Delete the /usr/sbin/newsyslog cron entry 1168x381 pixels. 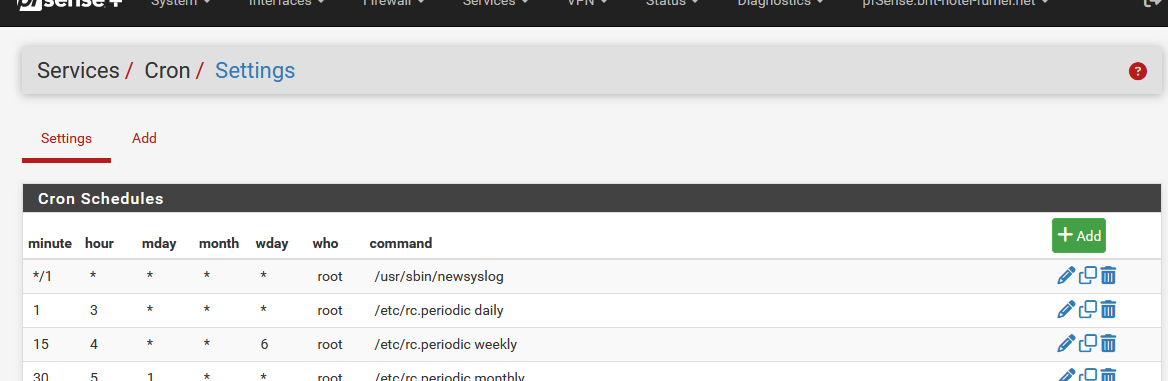1108,276
